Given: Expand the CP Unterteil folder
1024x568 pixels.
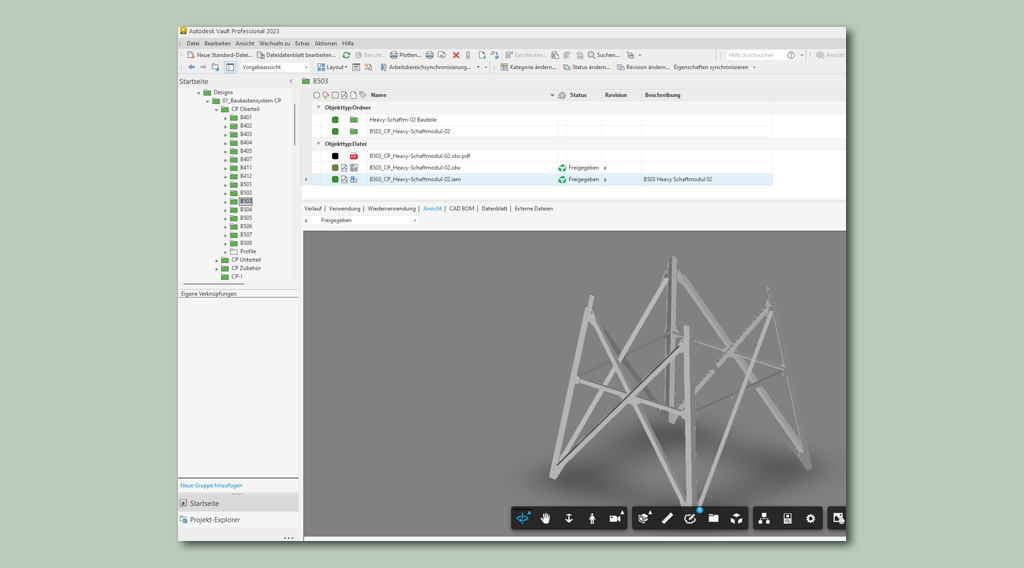Looking at the screenshot, I should [x=217, y=260].
